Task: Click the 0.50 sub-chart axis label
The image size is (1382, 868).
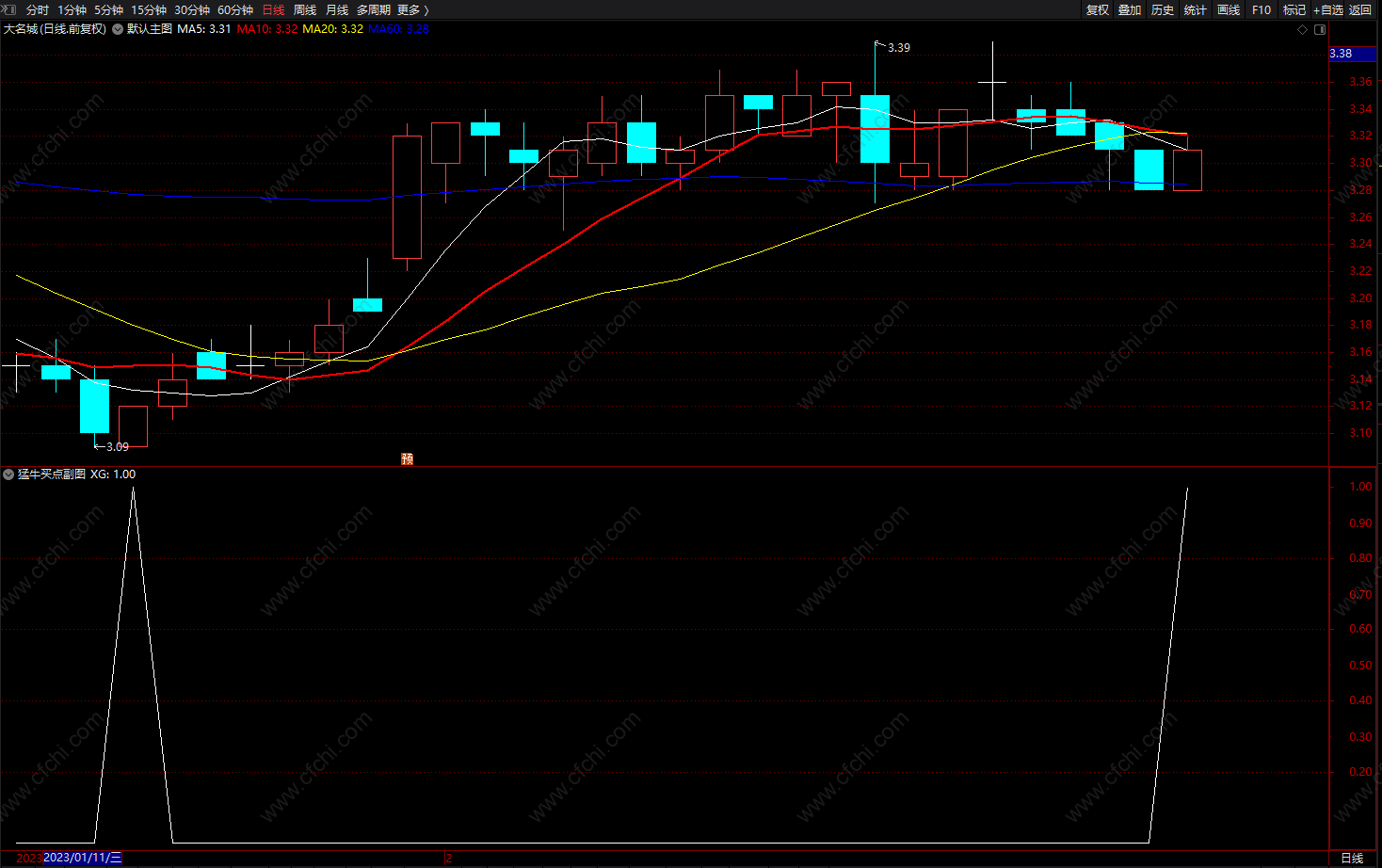Action: pos(1360,666)
